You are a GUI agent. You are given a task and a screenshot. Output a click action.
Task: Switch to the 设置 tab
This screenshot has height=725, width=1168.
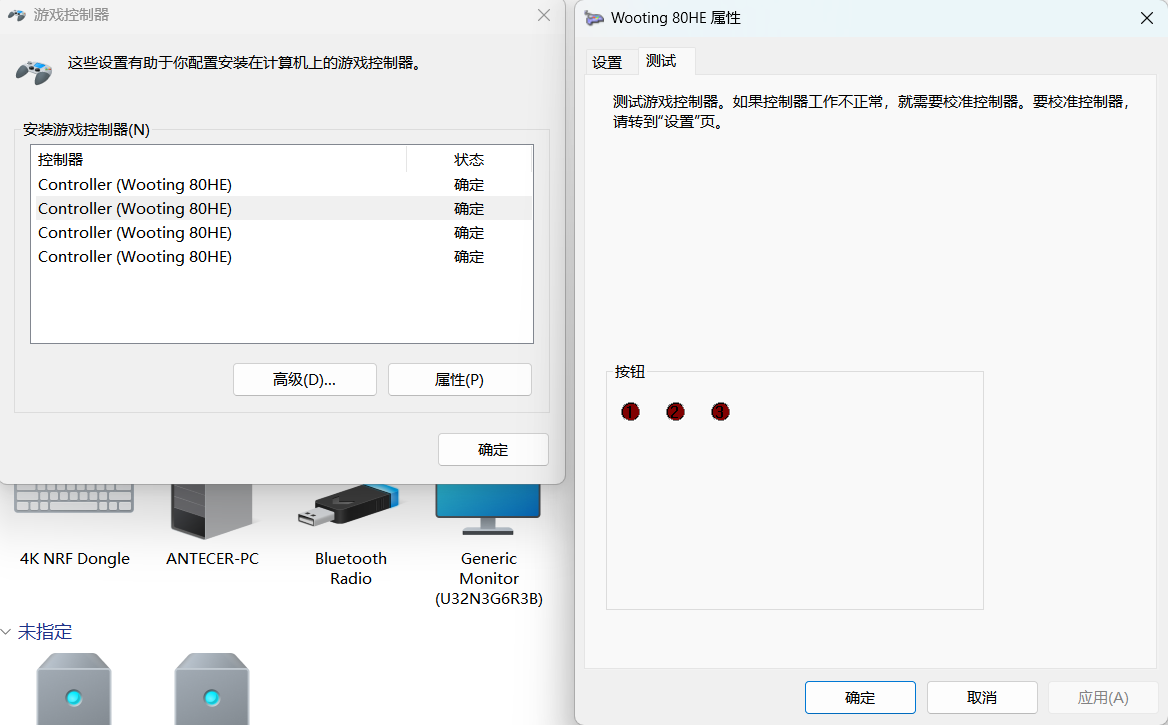tap(609, 61)
